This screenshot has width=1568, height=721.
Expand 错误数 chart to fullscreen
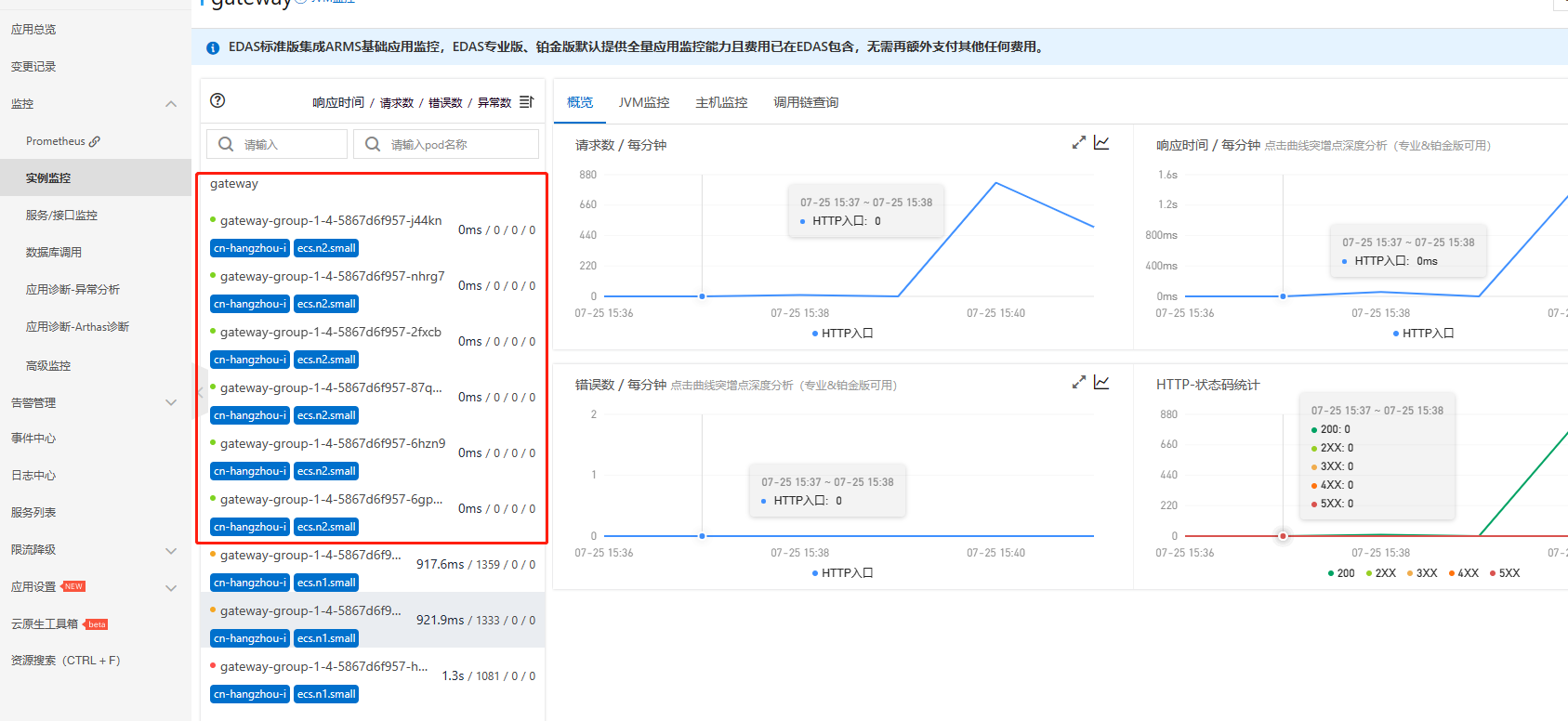click(x=1078, y=383)
